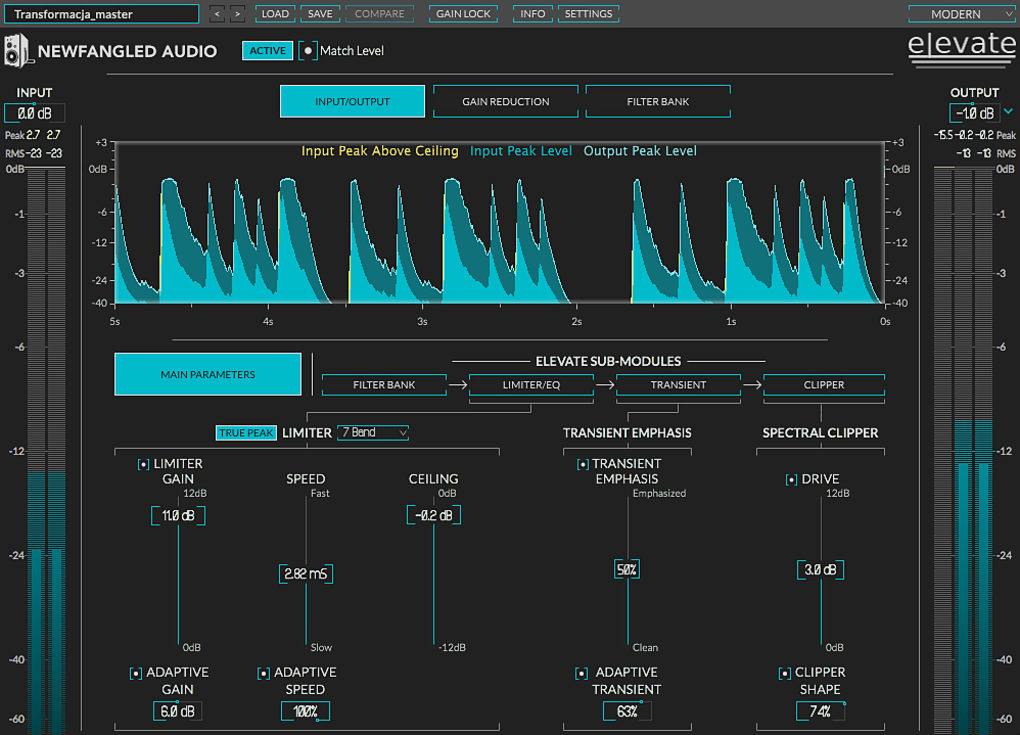The width and height of the screenshot is (1020, 735).
Task: Click the Drive slider handle at 3.0 dB
Action: pos(820,570)
